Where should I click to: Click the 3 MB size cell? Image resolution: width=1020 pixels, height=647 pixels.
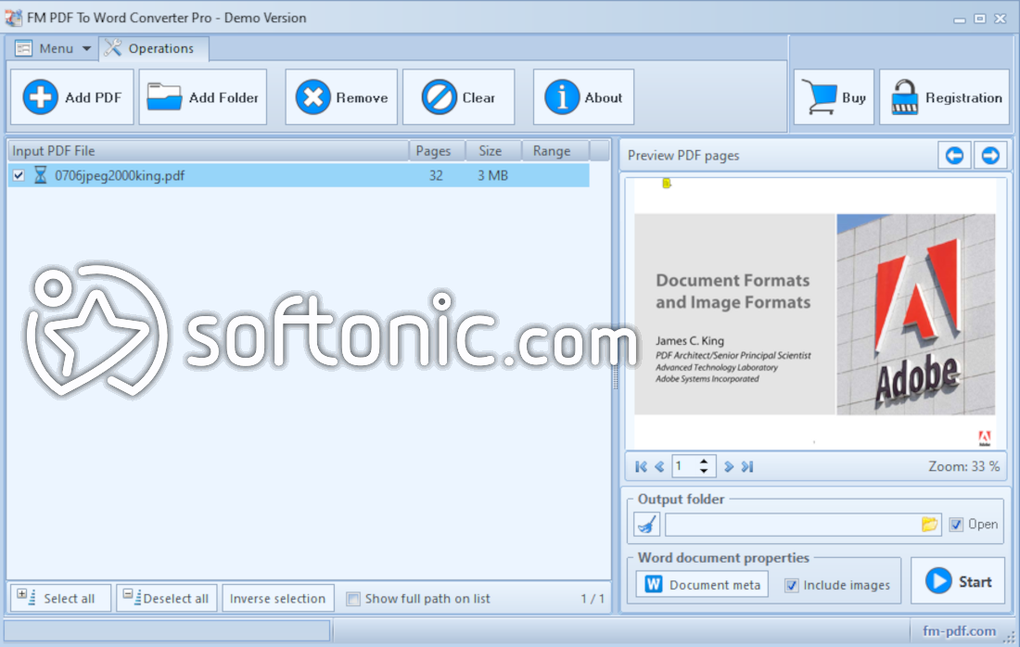click(x=492, y=176)
